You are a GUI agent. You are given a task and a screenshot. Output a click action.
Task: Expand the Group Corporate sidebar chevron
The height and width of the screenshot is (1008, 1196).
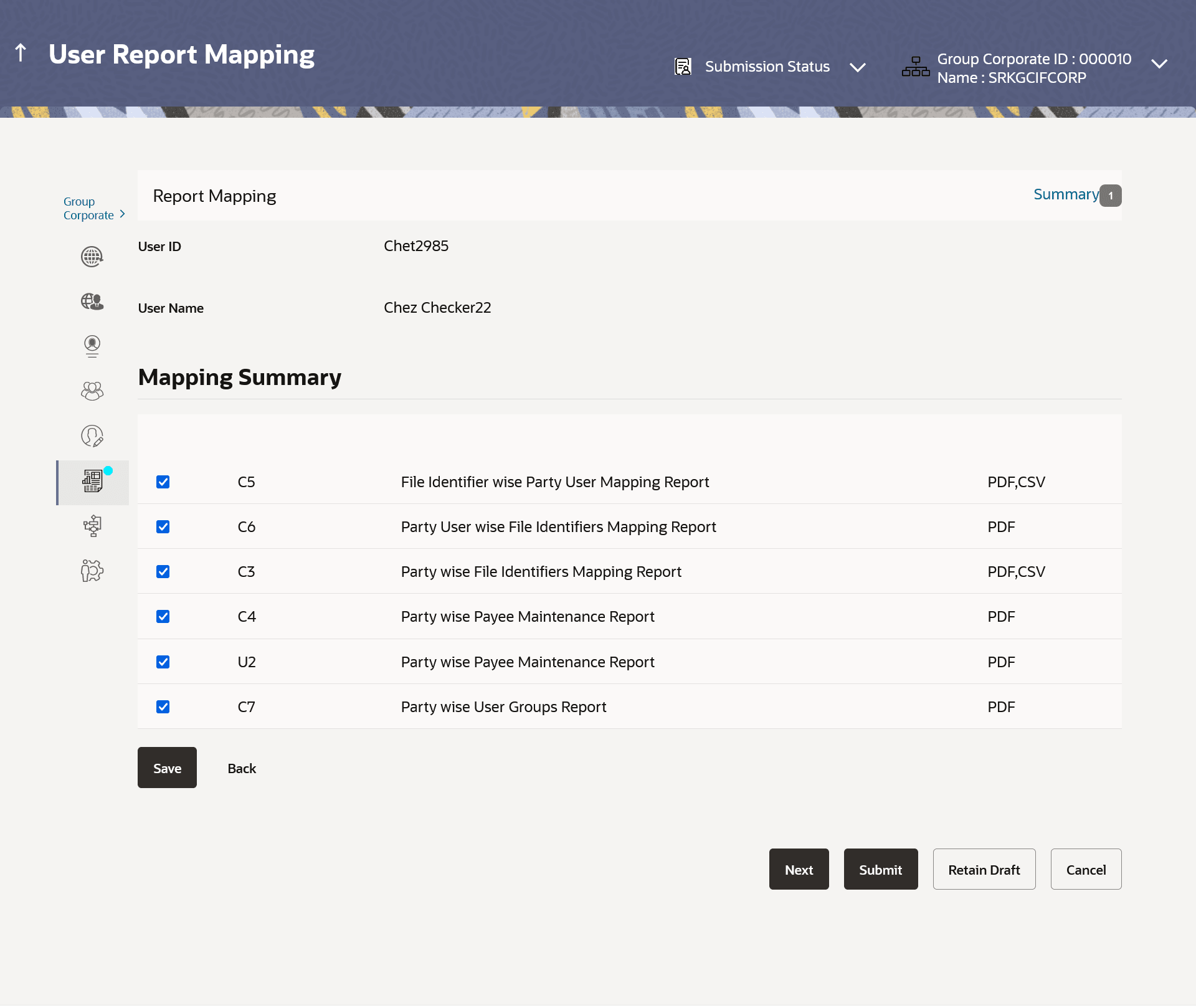tap(122, 214)
